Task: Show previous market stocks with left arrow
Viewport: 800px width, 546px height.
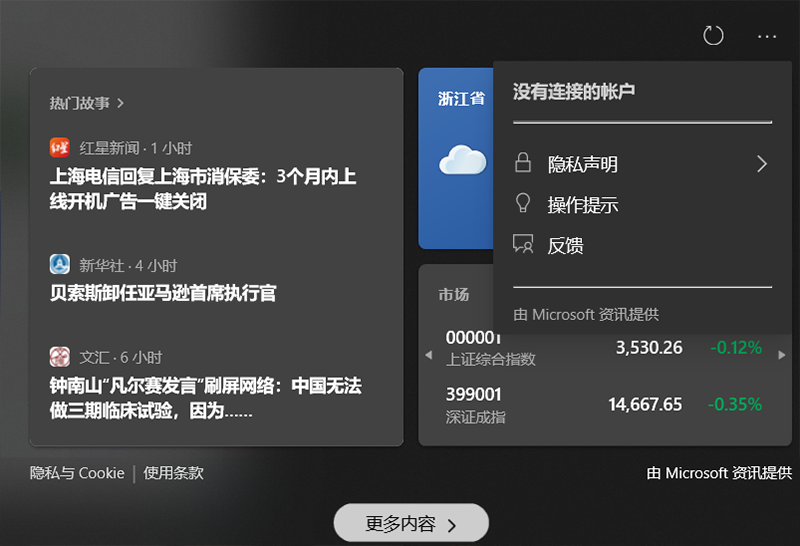Action: pos(429,355)
